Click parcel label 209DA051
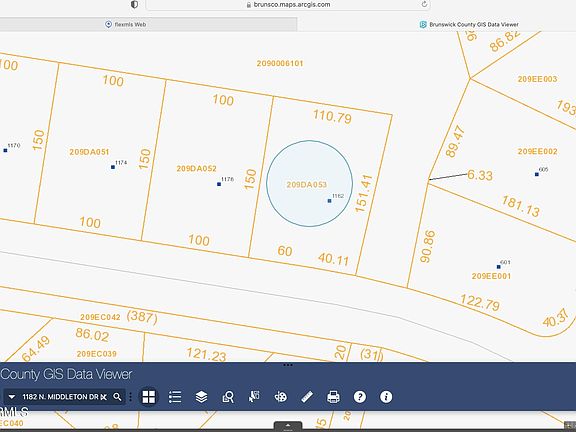The height and width of the screenshot is (432, 576). coord(89,152)
